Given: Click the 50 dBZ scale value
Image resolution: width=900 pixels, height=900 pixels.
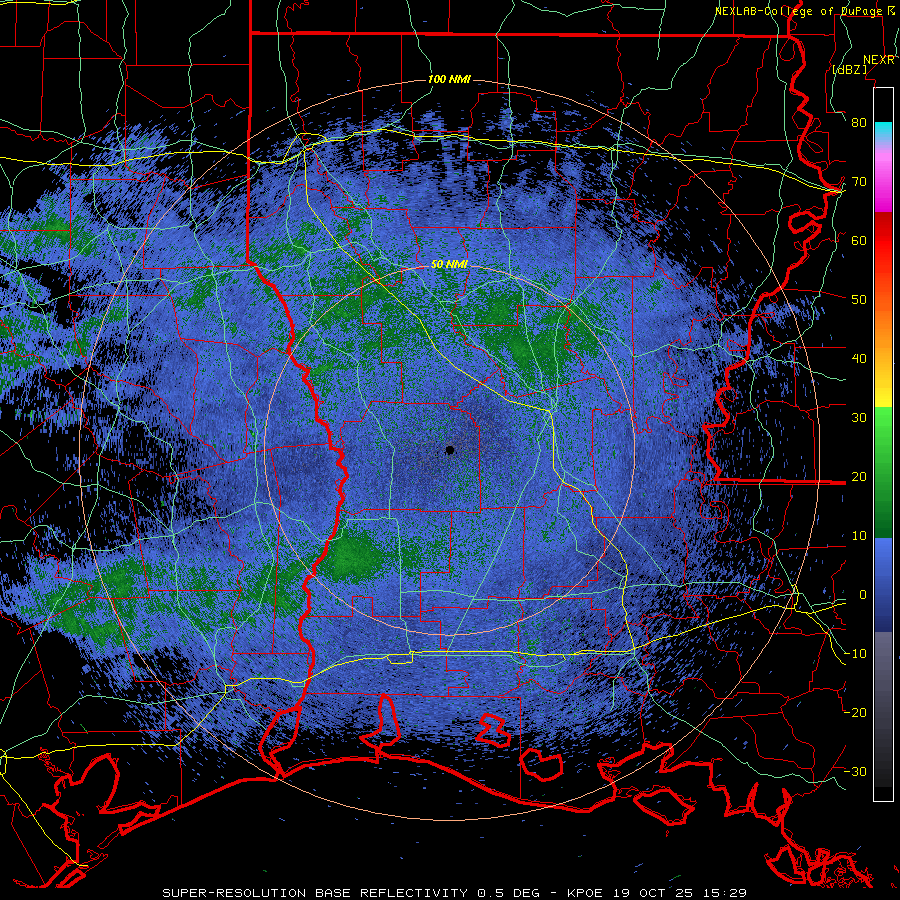Looking at the screenshot, I should (859, 300).
